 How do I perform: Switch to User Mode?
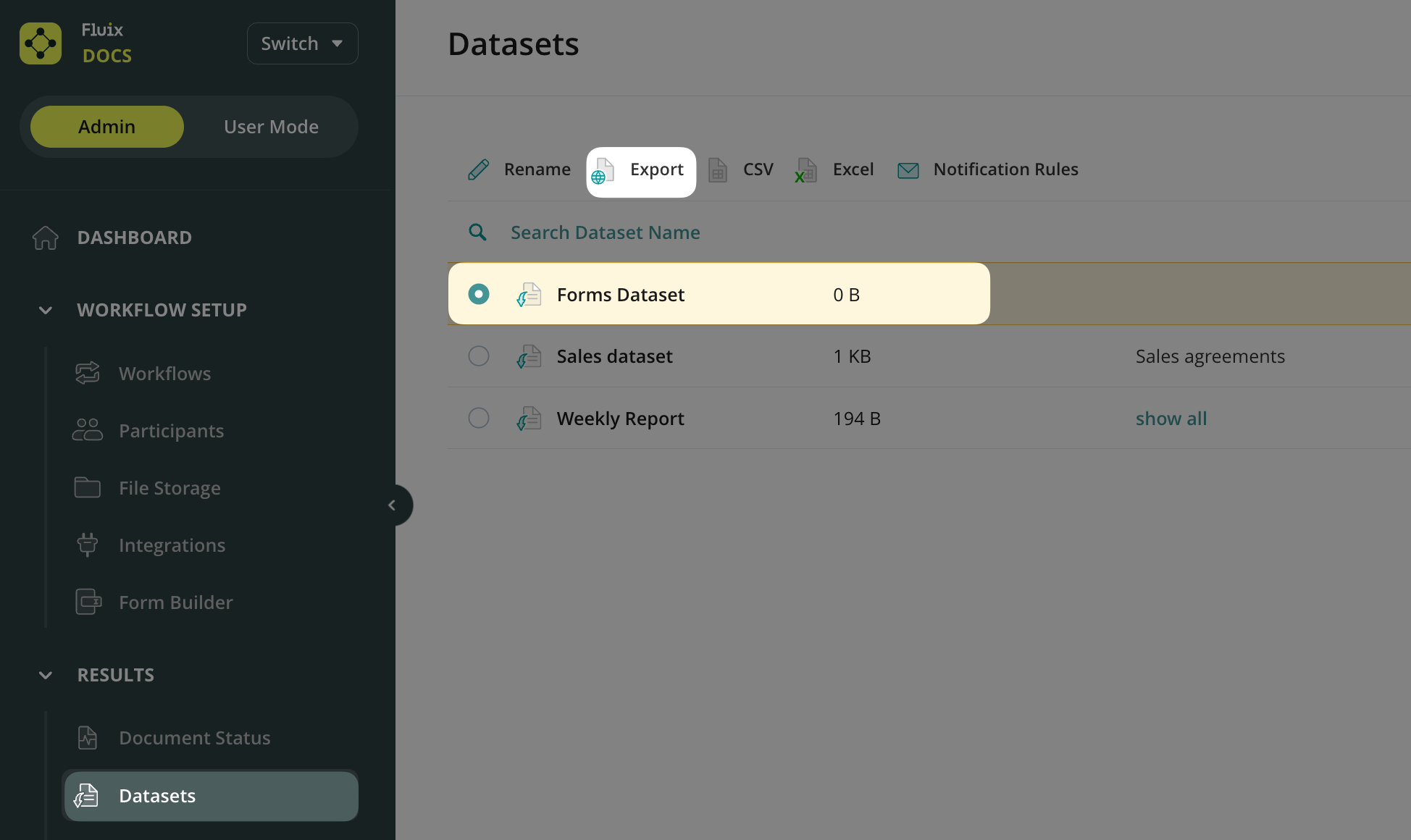pyautogui.click(x=271, y=127)
